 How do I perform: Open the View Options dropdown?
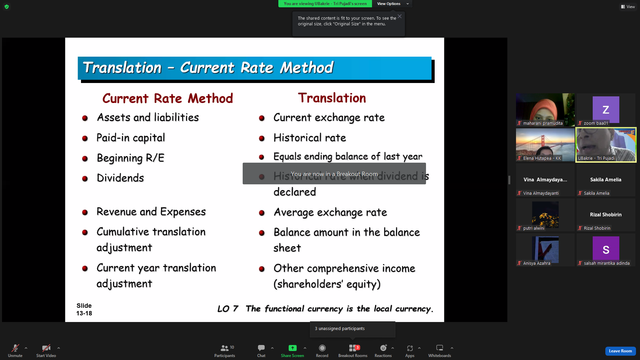(392, 4)
